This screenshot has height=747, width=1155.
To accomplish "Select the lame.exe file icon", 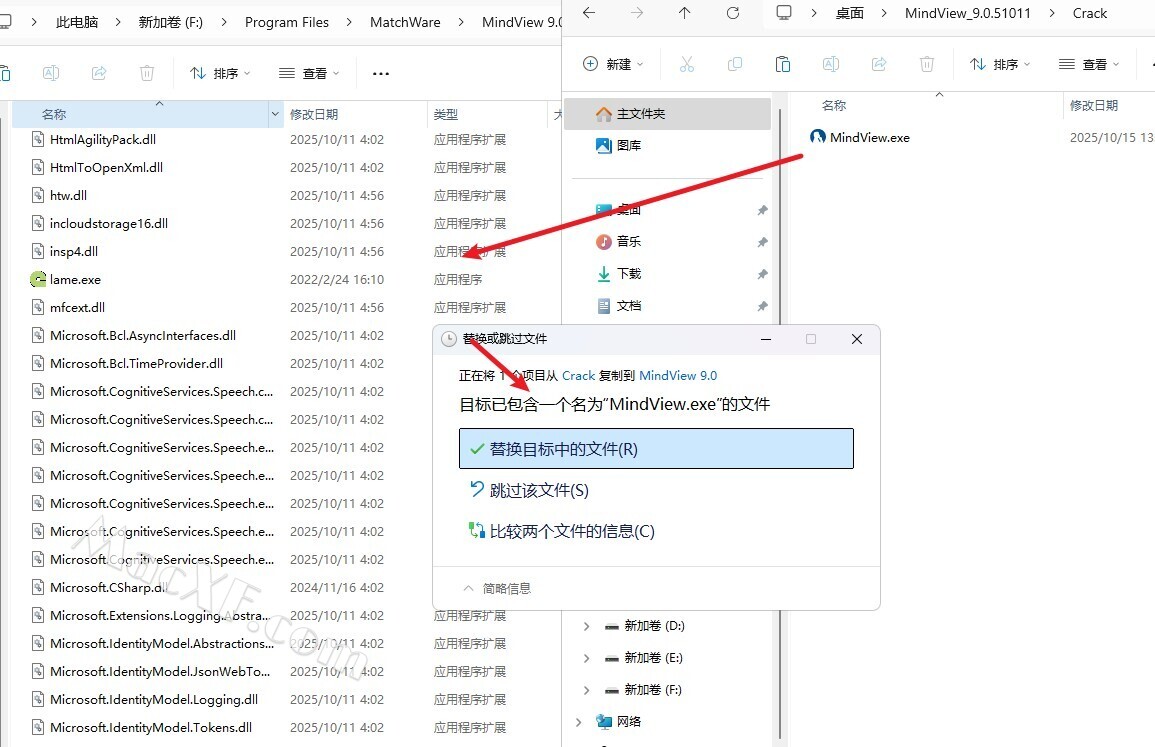I will 38,280.
